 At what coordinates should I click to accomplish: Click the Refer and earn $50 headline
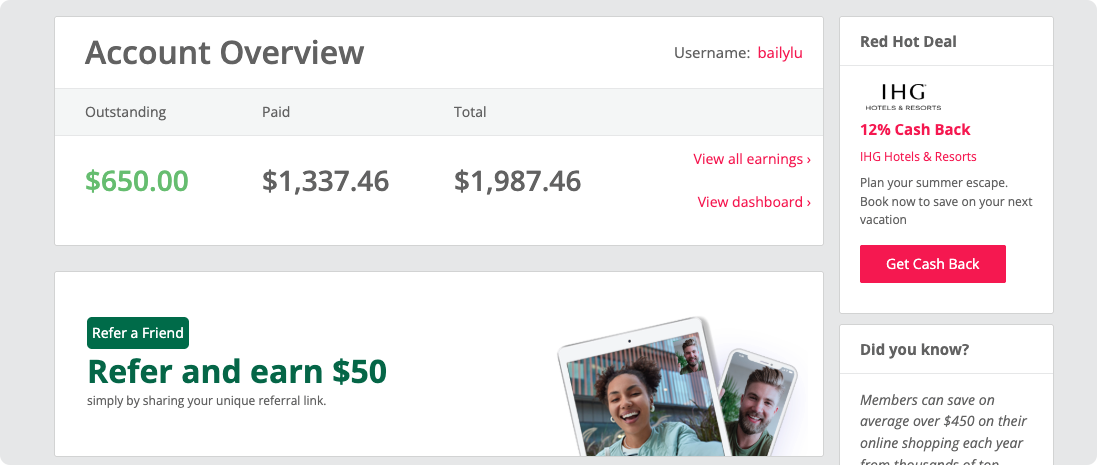point(237,371)
